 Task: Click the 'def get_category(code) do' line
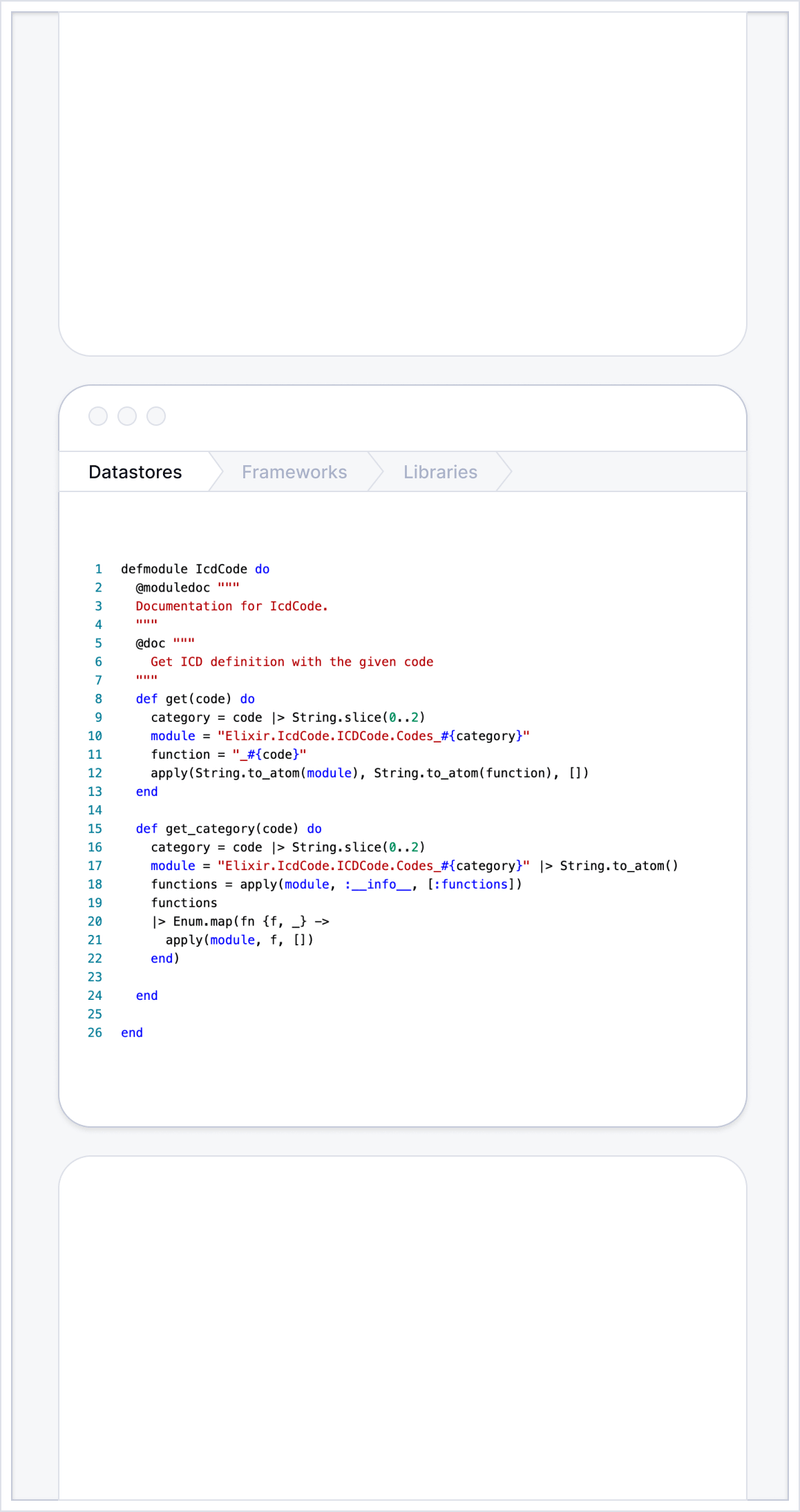pyautogui.click(x=229, y=829)
